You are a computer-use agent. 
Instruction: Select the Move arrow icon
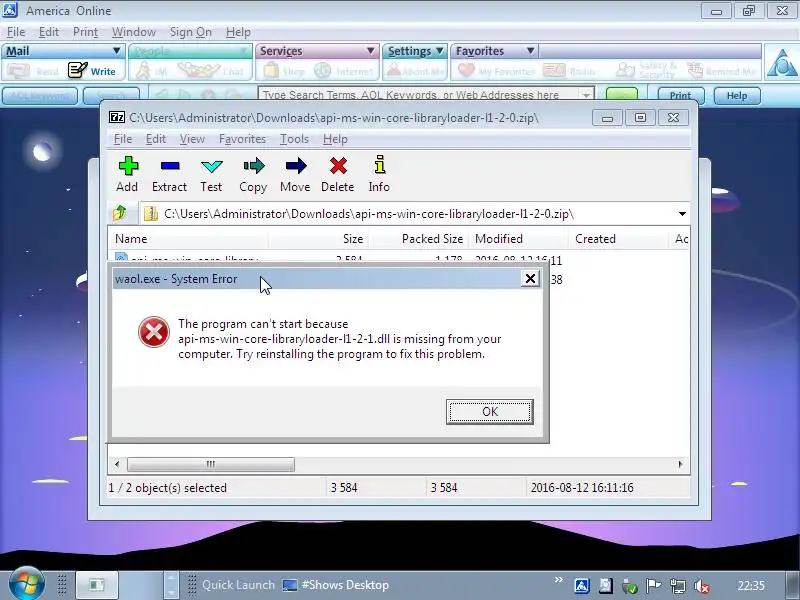[x=295, y=166]
